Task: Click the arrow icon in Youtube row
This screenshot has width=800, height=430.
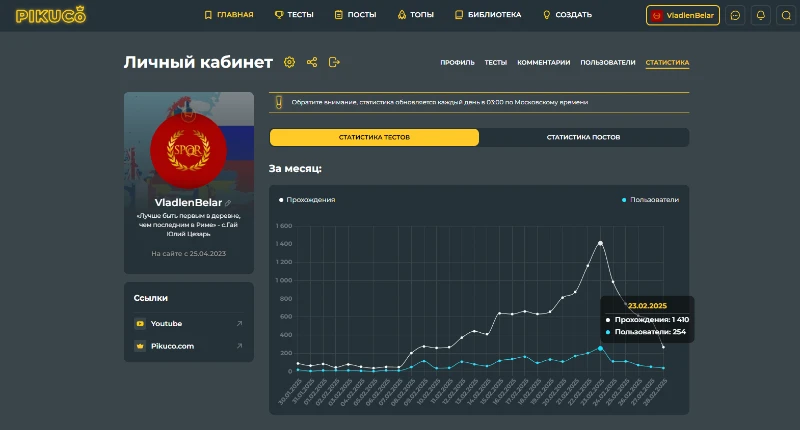Action: pyautogui.click(x=239, y=323)
